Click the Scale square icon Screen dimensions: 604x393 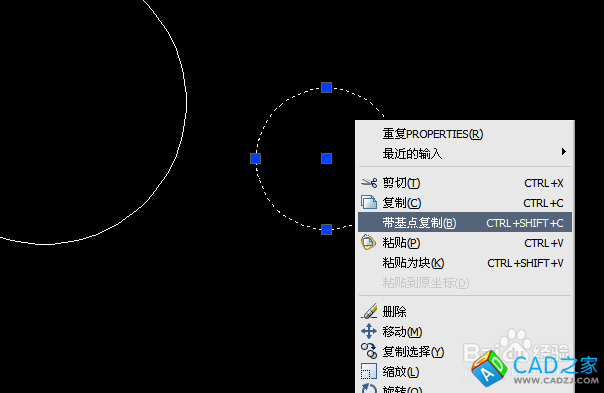[x=369, y=371]
